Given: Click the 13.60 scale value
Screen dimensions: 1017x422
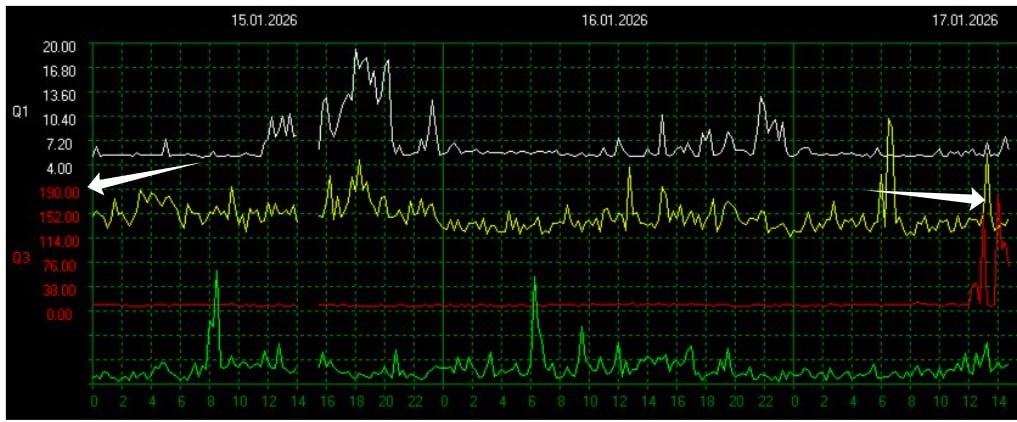Looking at the screenshot, I should [x=60, y=95].
